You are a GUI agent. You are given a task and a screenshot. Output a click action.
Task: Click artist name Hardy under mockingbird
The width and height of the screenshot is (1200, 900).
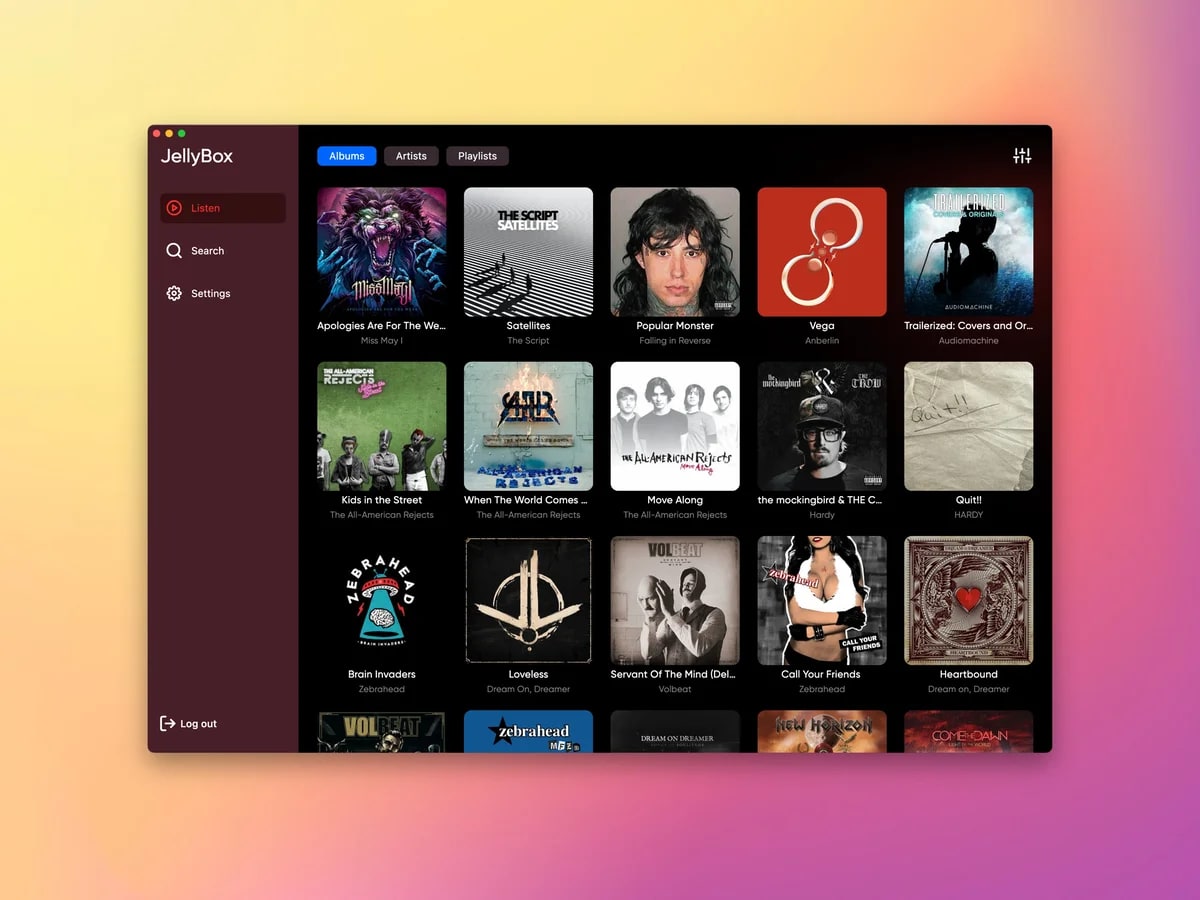[x=822, y=515]
